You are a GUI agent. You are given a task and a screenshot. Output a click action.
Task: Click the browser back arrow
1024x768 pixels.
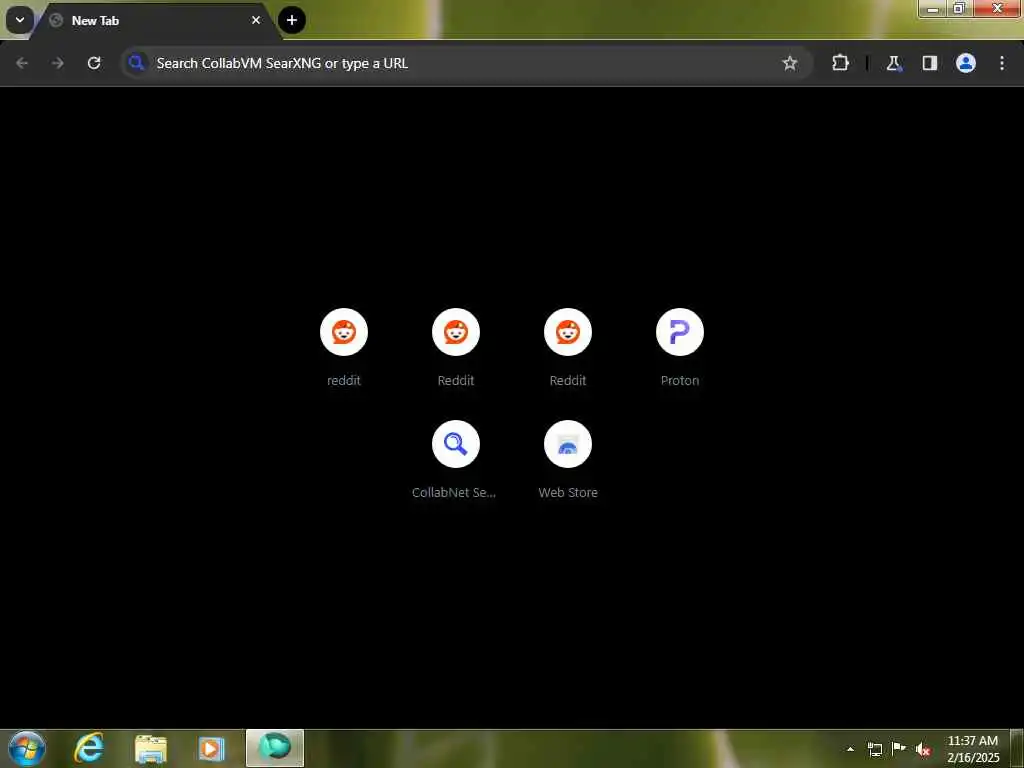(x=22, y=63)
